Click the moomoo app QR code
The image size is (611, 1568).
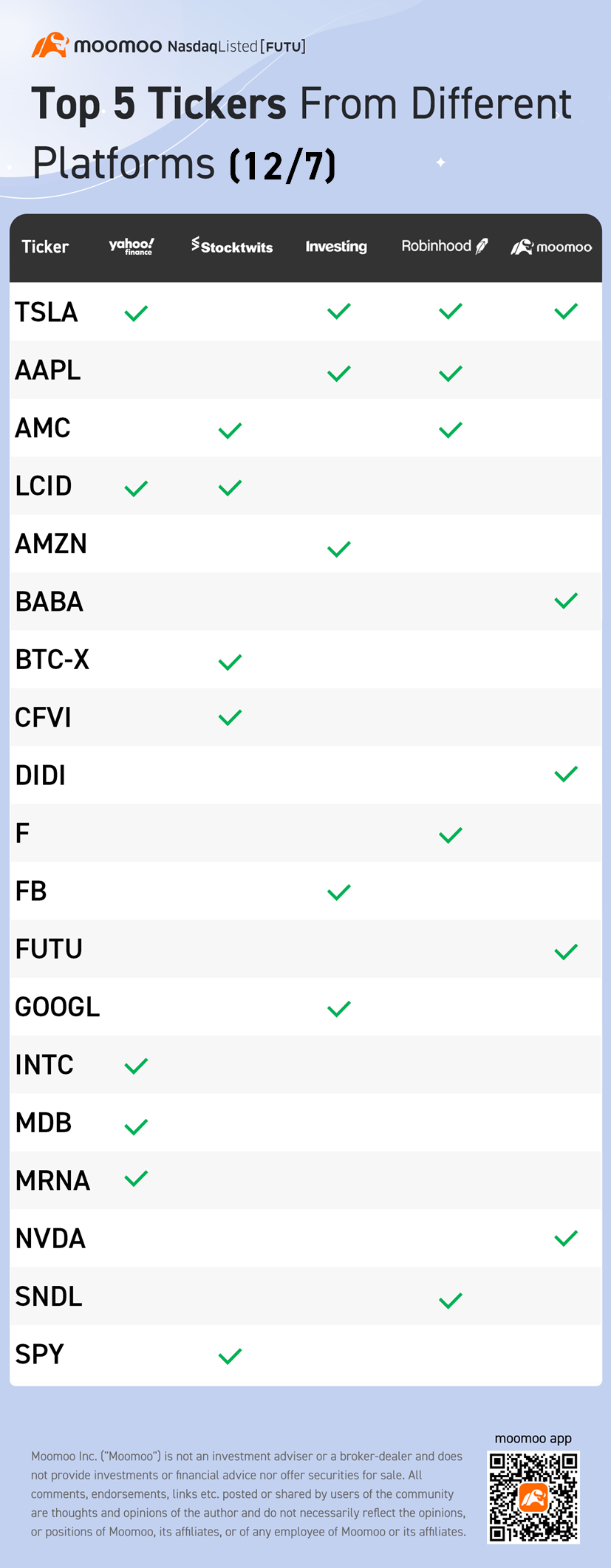pyautogui.click(x=533, y=1496)
